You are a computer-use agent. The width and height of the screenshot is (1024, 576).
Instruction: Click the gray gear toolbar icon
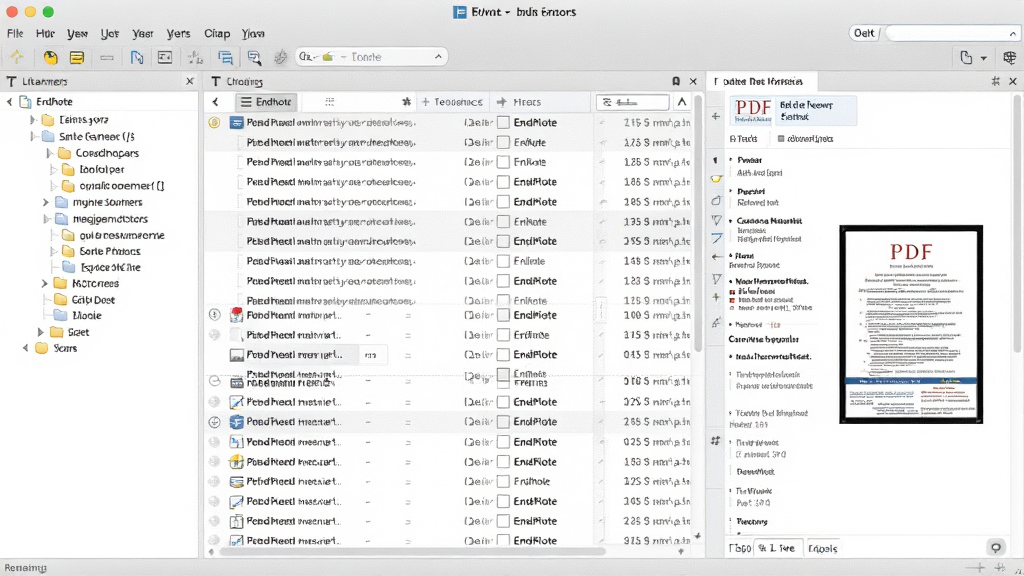(x=280, y=57)
